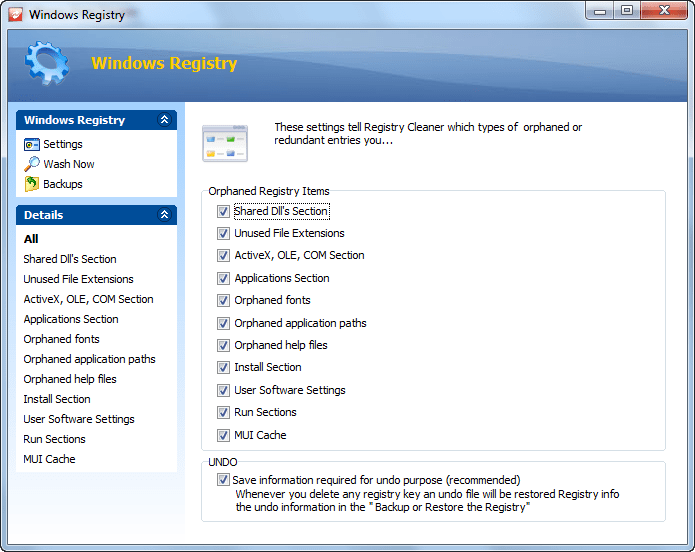This screenshot has width=695, height=552.
Task: Collapse the Windows Registry sidebar panel
Action: tap(164, 120)
